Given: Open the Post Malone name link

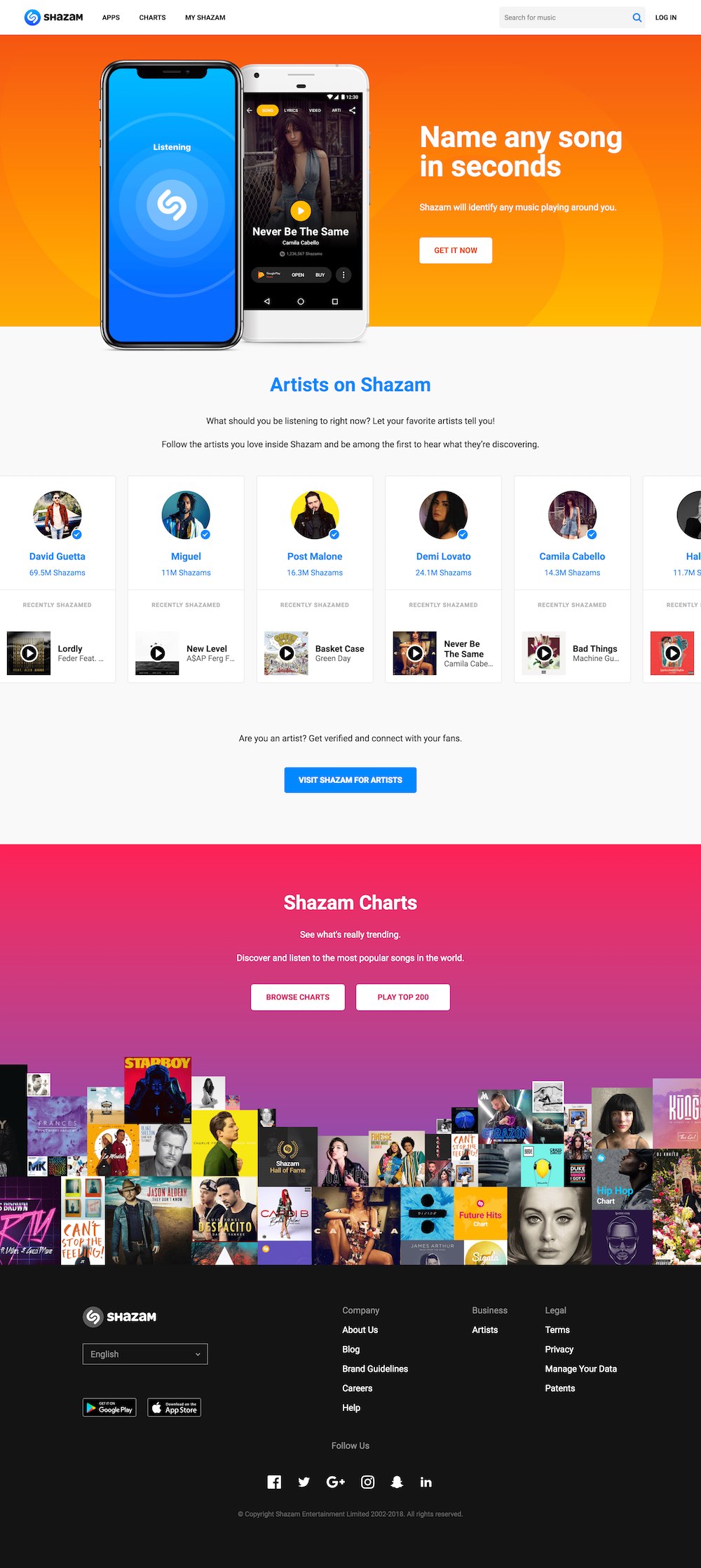Looking at the screenshot, I should click(x=315, y=557).
